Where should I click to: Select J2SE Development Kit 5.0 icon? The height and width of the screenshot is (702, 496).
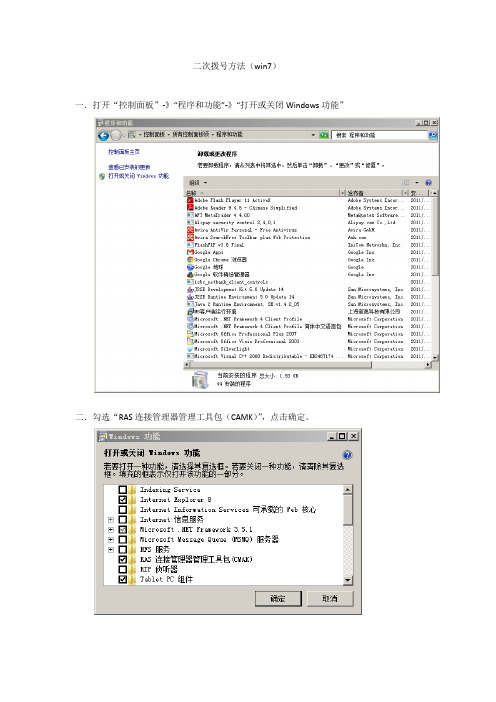(190, 289)
